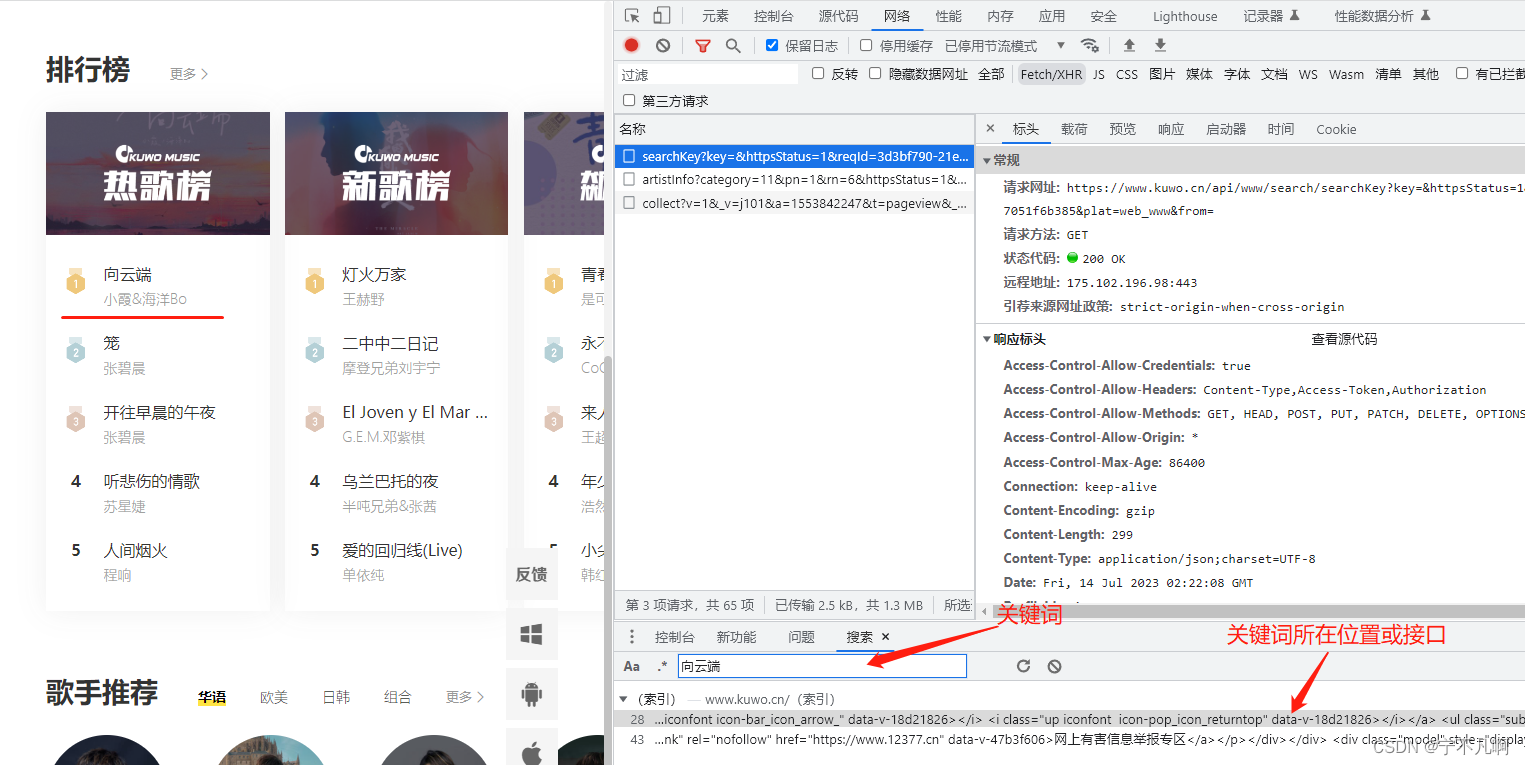This screenshot has width=1525, height=765.
Task: Click the Apple download icon
Action: (x=531, y=750)
